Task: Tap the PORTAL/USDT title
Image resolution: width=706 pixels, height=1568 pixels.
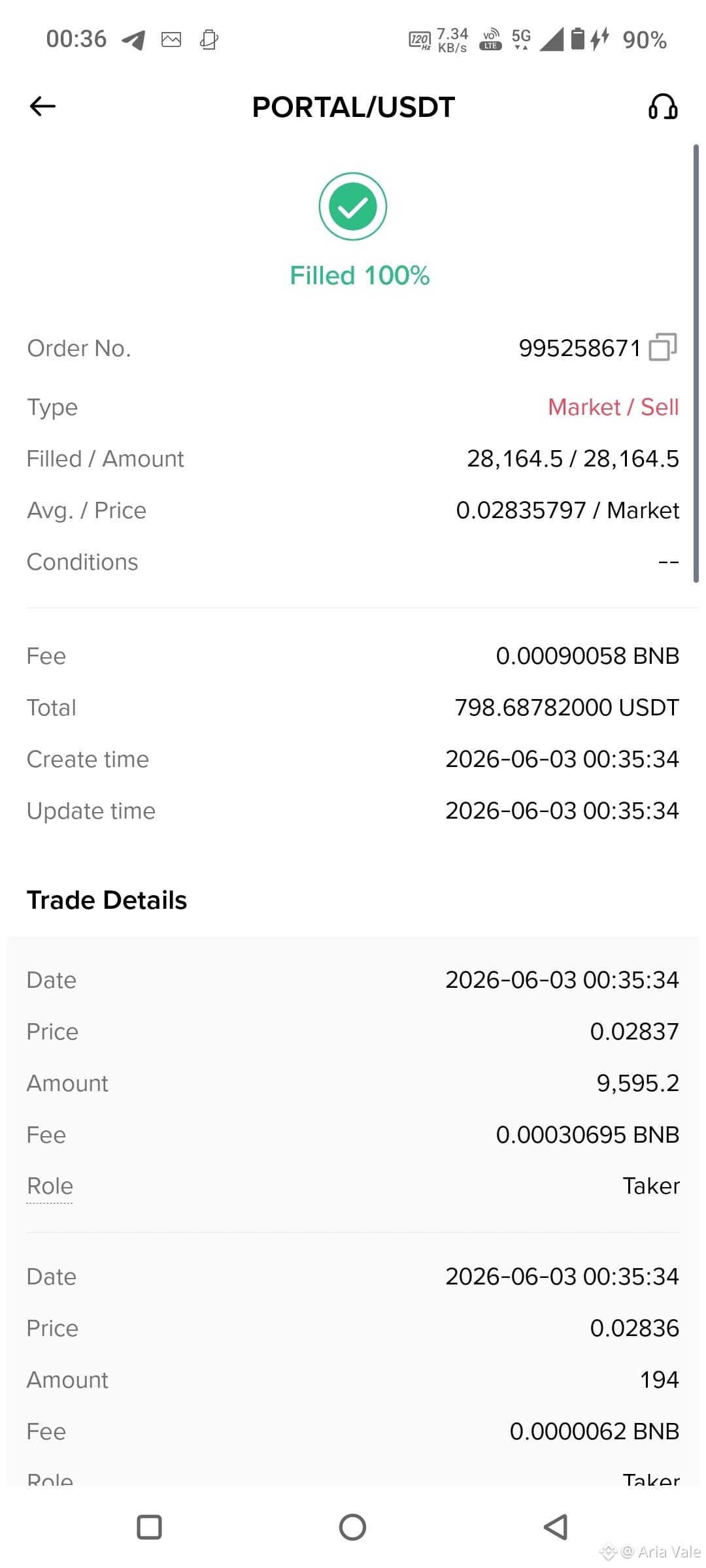Action: pos(353,107)
